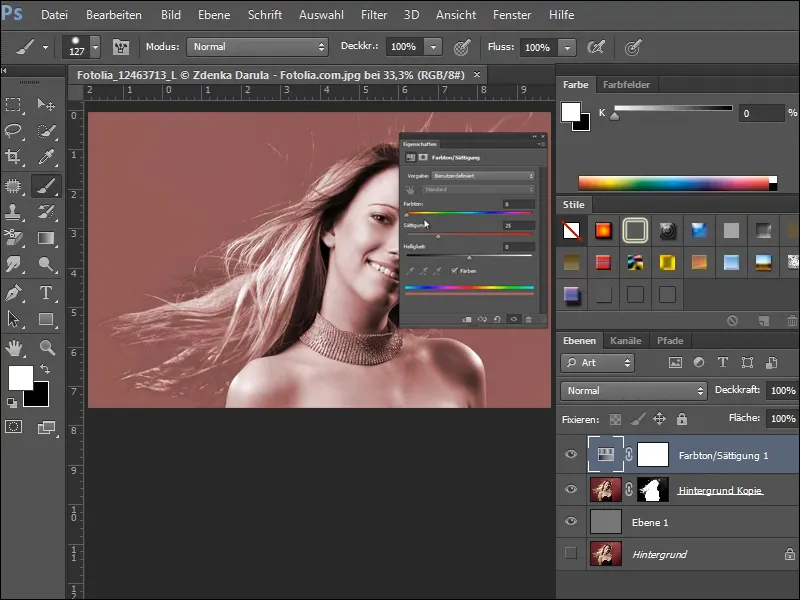This screenshot has height=600, width=800.
Task: Open the Fluss flow slider arrow
Action: click(x=567, y=47)
